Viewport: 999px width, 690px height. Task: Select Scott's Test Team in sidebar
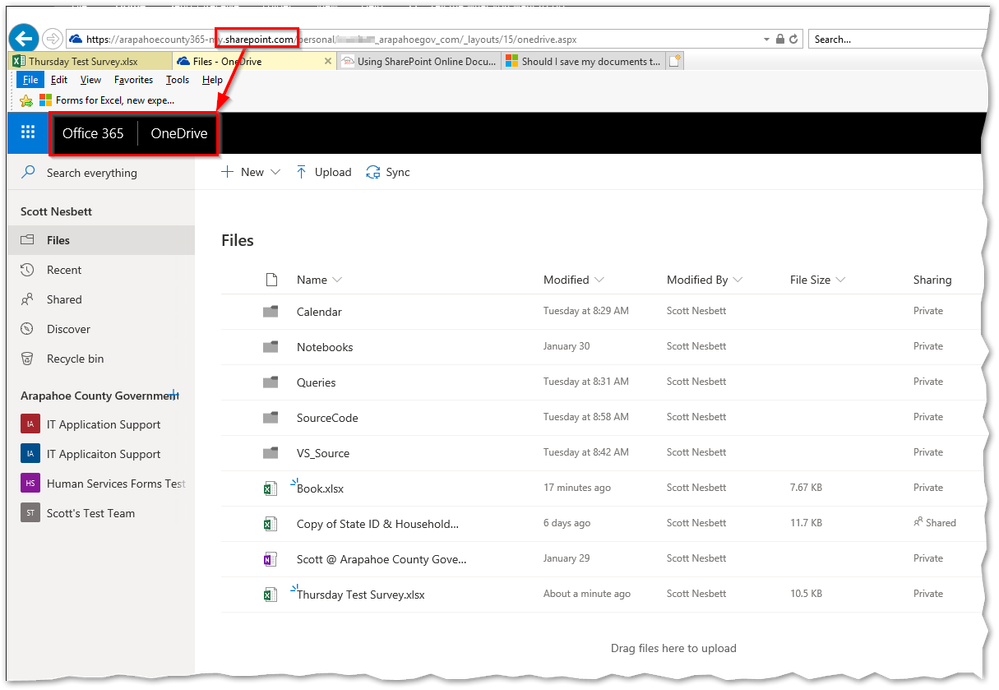90,513
